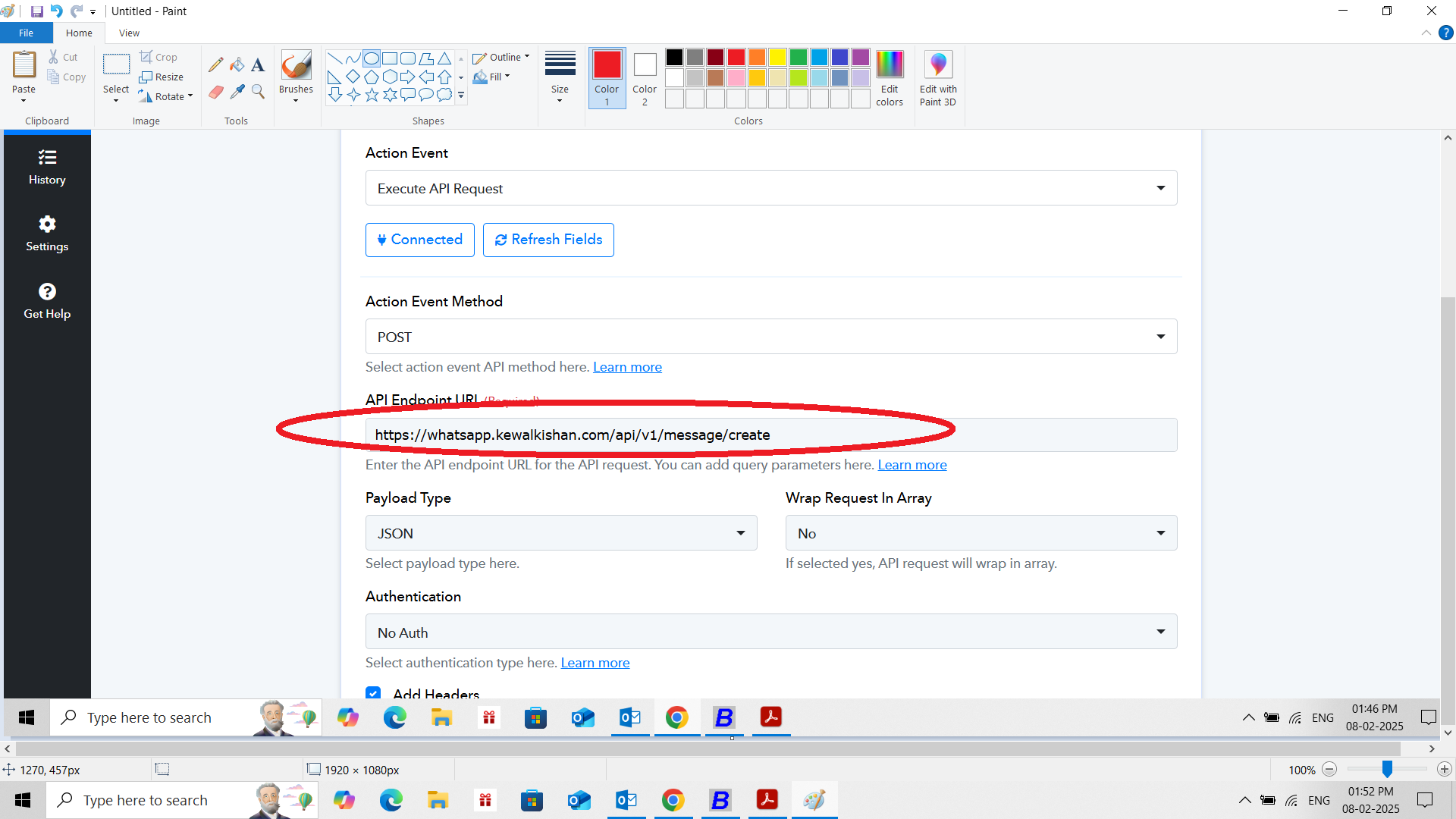Click the taskbar search box
Screen dimensions: 1456x819
182,800
